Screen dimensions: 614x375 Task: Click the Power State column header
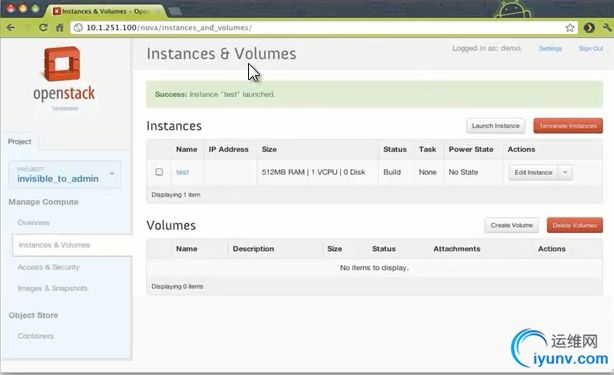click(x=471, y=150)
